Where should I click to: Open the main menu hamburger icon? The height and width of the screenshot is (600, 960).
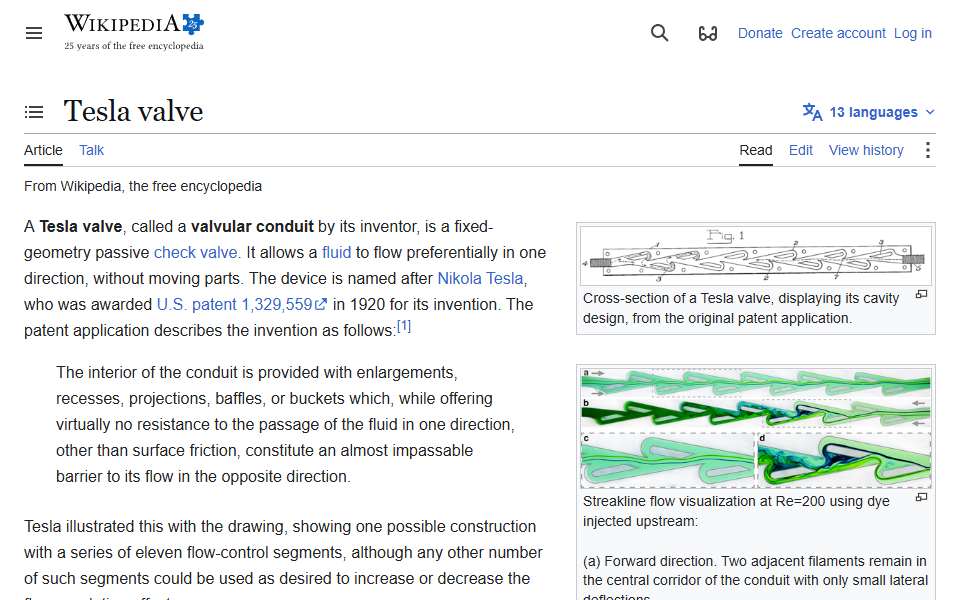click(34, 33)
